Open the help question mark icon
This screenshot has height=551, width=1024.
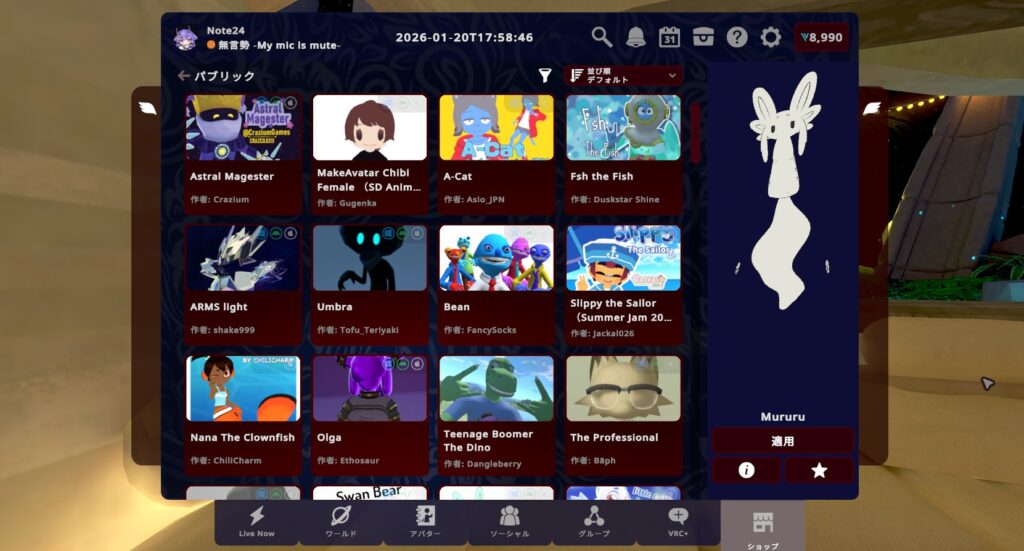pos(737,37)
